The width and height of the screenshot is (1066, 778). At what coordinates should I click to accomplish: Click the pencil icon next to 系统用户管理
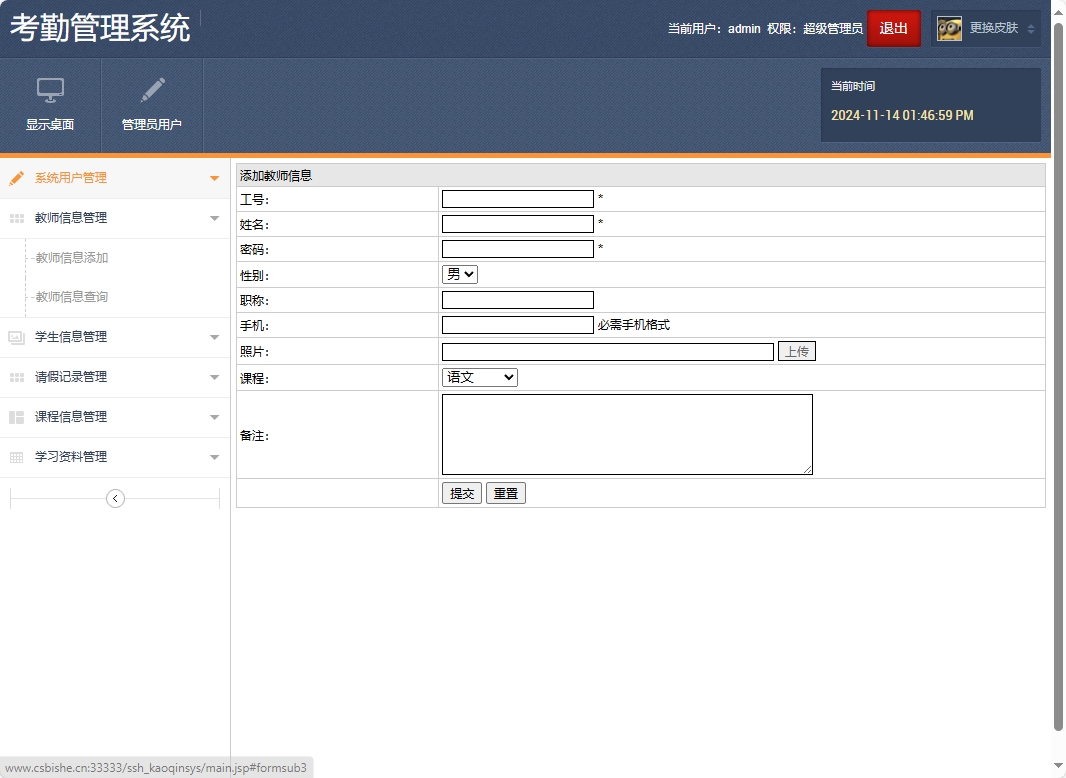(x=15, y=177)
